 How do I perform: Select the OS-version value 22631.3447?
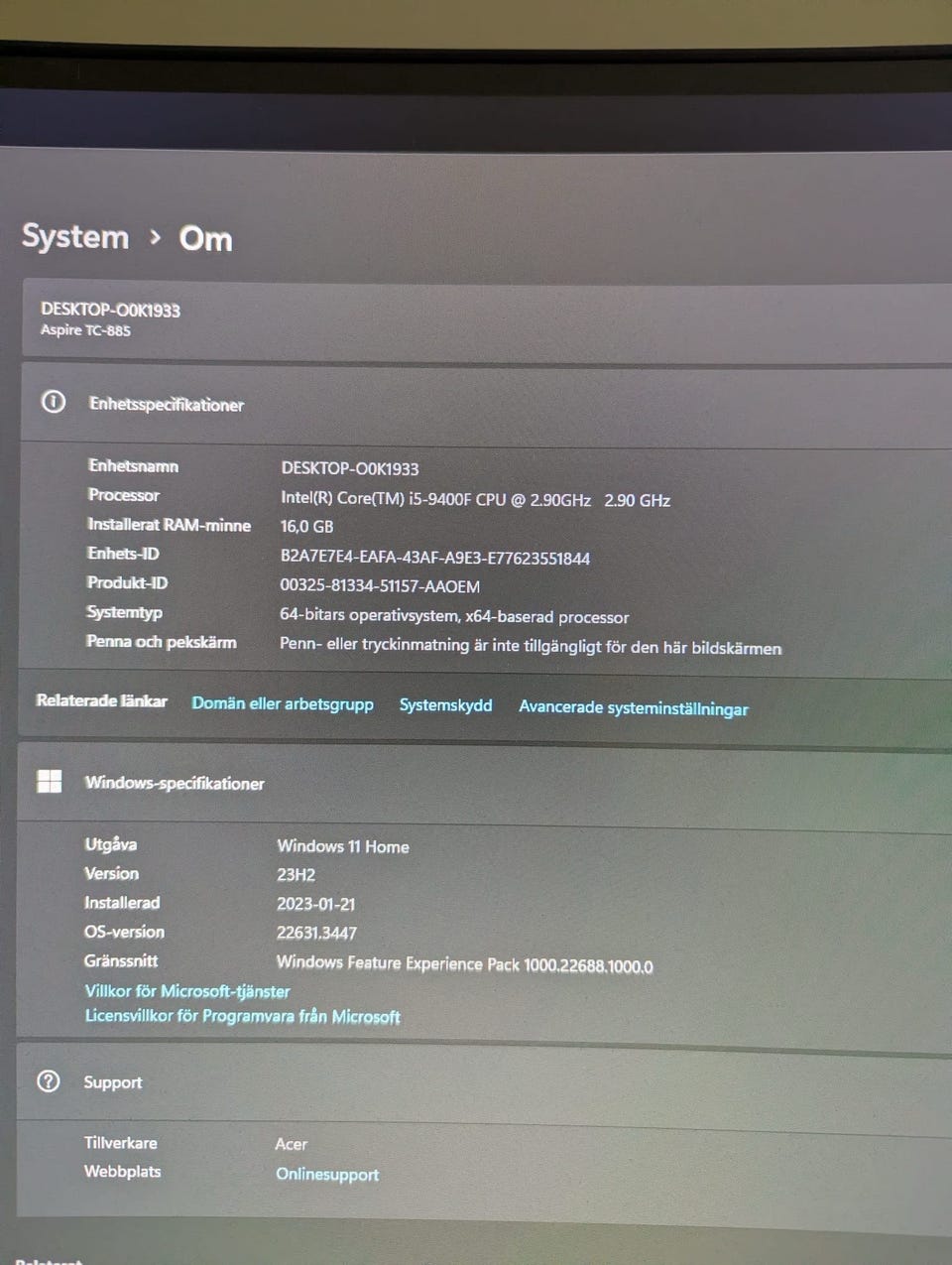point(317,933)
